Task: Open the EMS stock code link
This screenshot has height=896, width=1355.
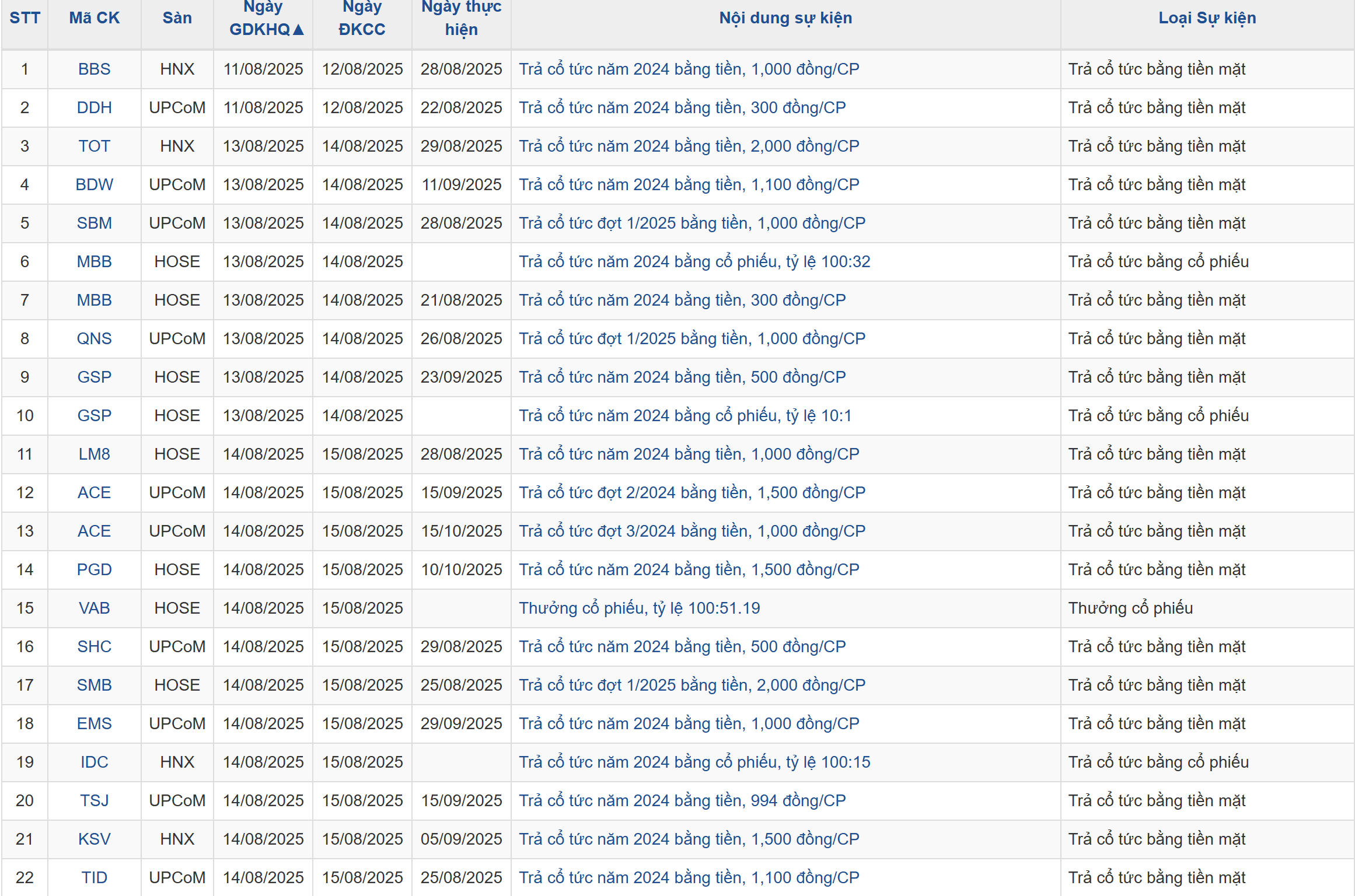Action: coord(94,724)
